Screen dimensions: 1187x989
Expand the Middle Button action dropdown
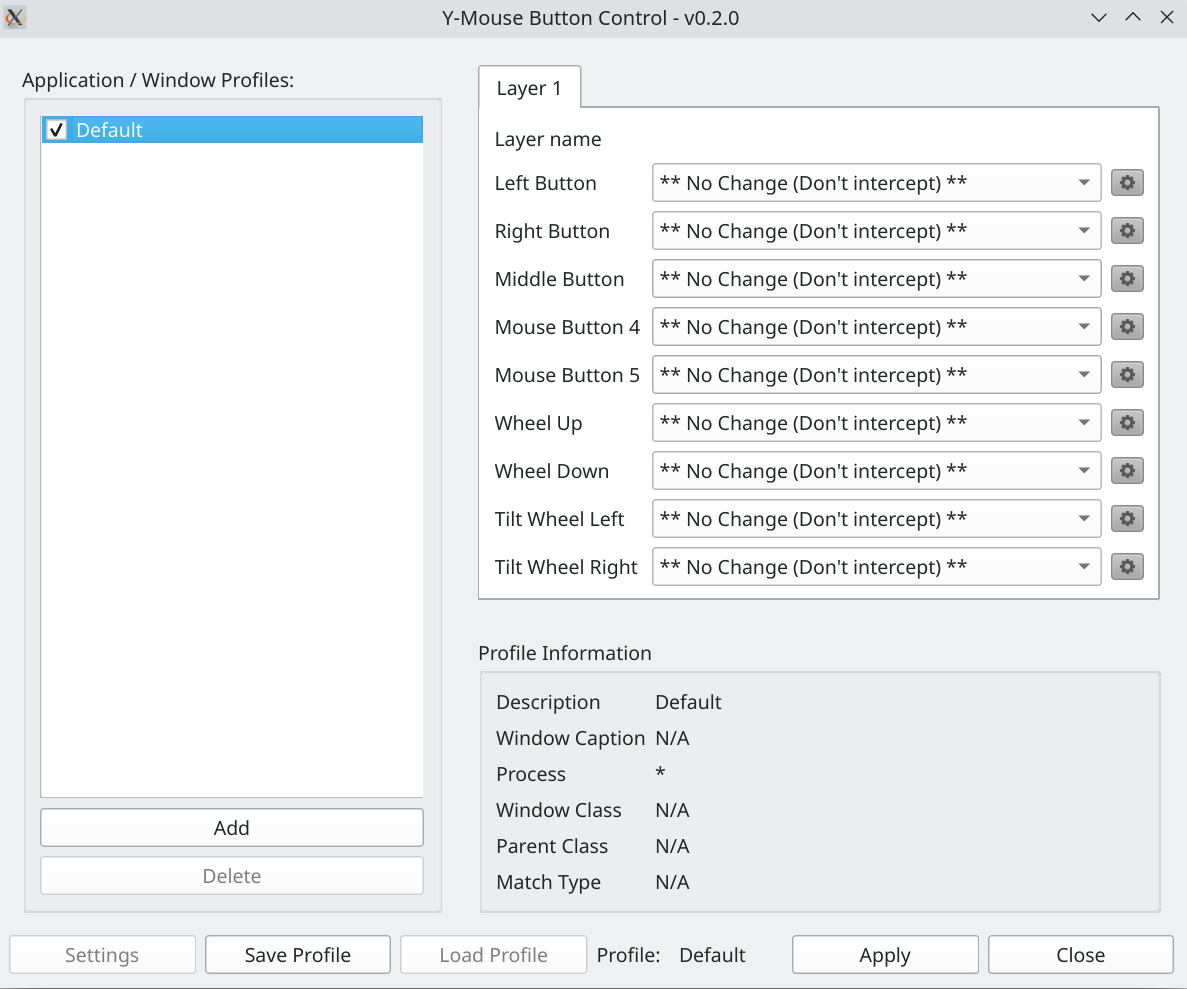point(877,279)
